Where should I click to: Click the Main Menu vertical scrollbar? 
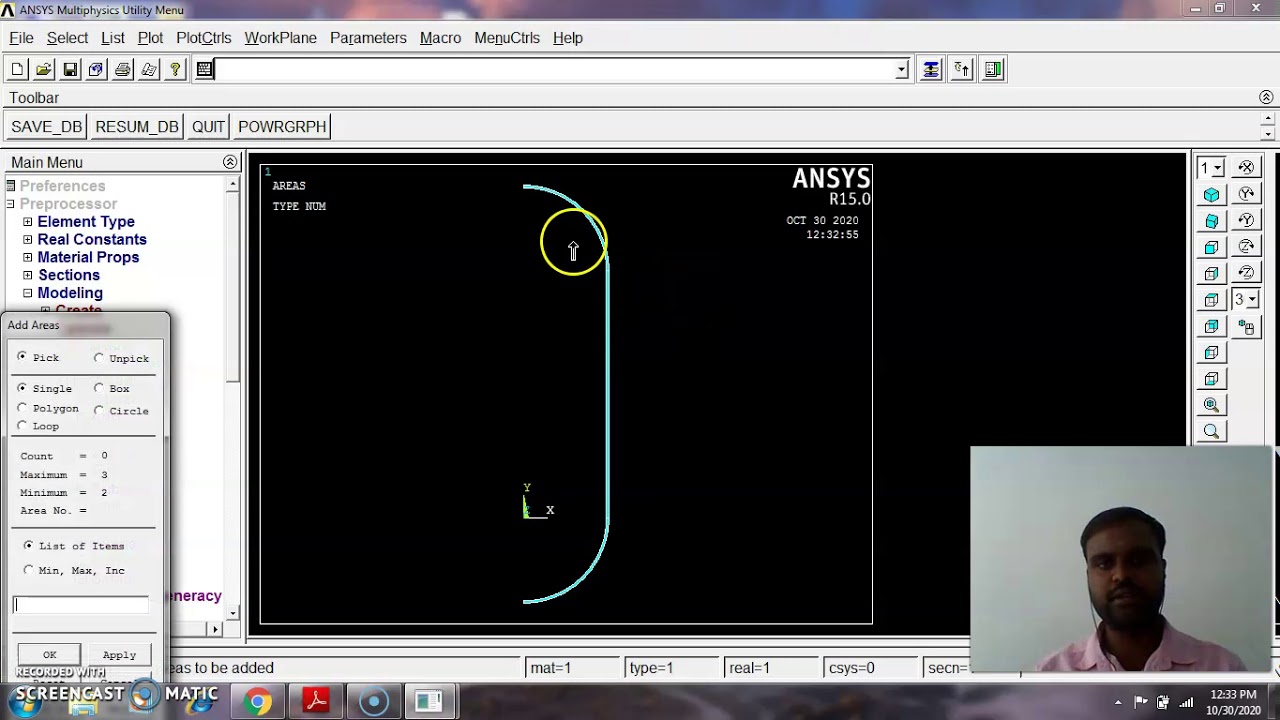coord(232,398)
